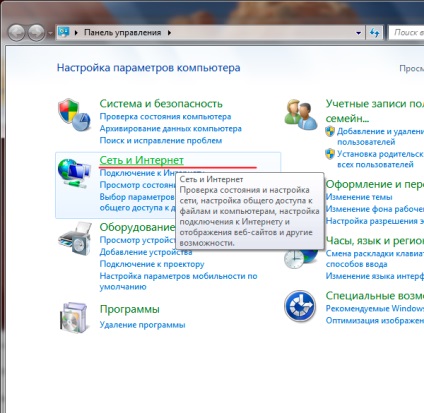Click the Настройка параметров компьютера title
The width and height of the screenshot is (424, 413).
tap(149, 68)
